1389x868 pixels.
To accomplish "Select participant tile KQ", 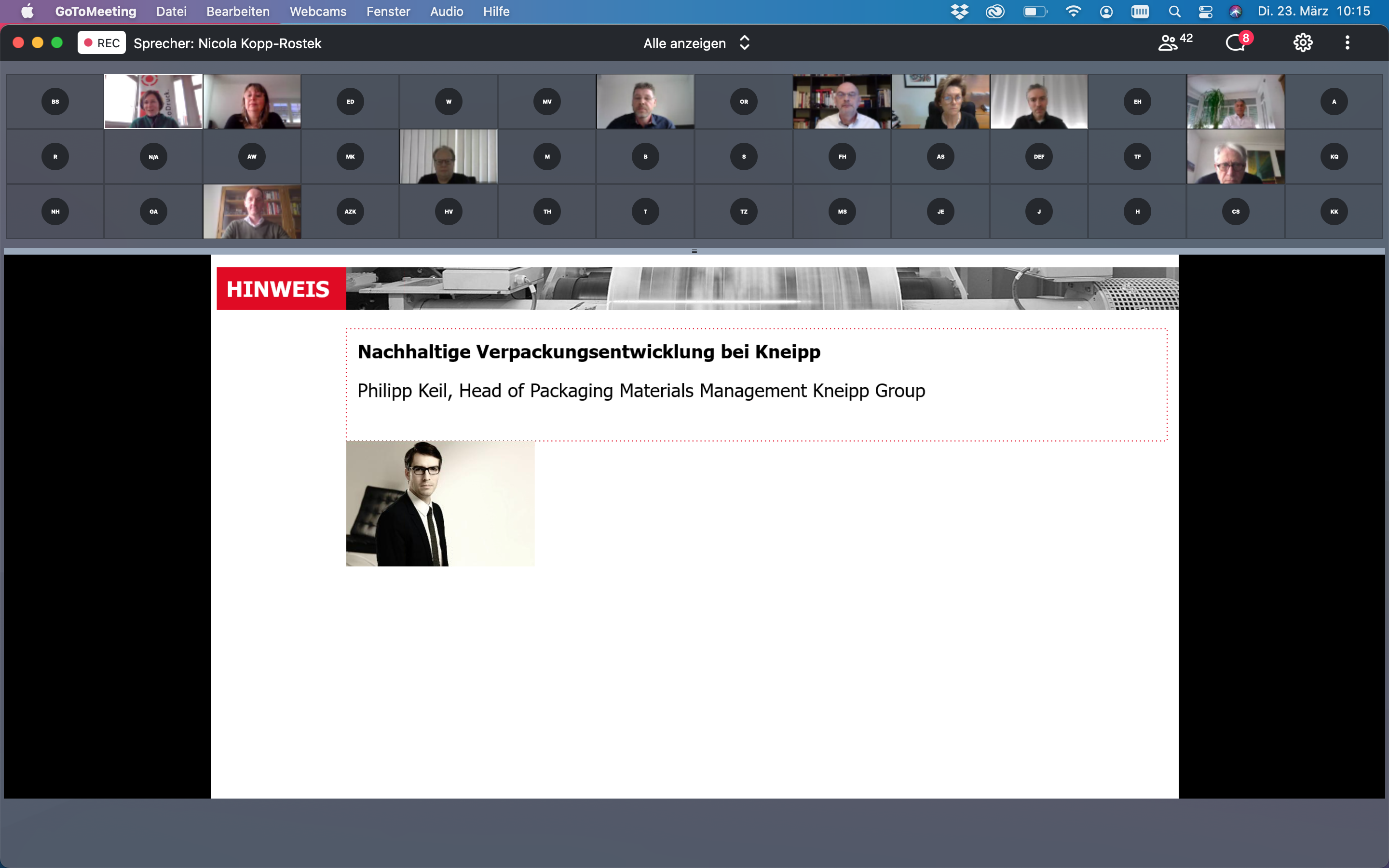I will [1334, 157].
